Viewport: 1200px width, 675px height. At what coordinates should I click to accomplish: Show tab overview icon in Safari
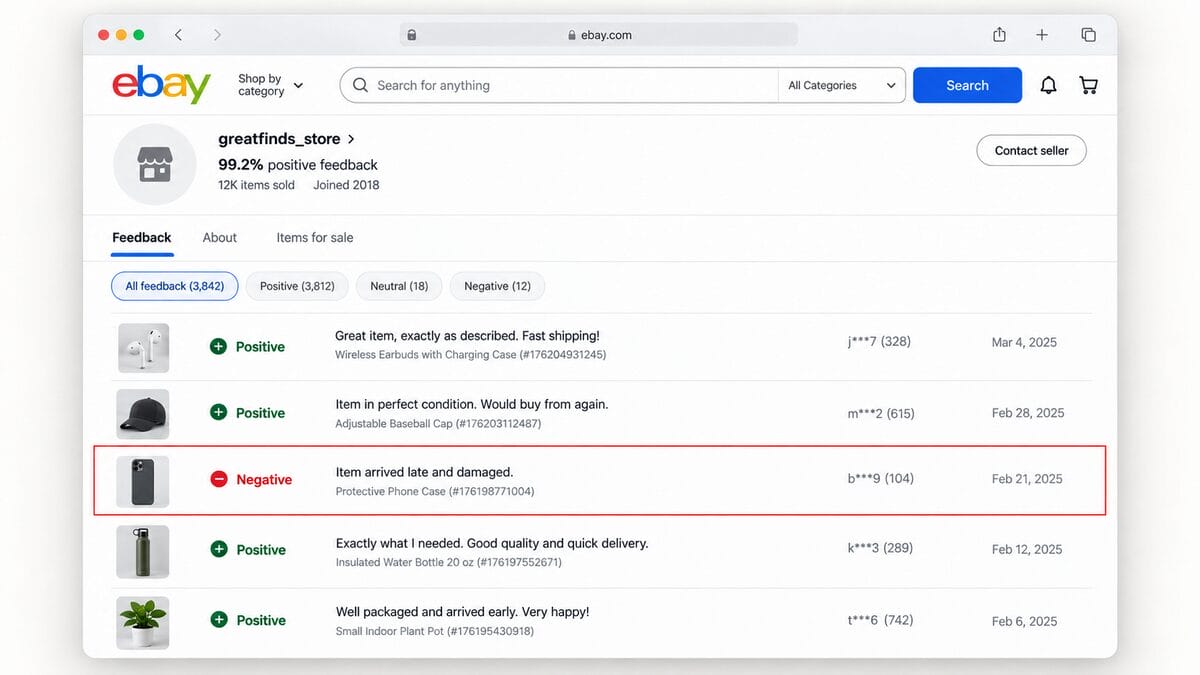click(1088, 35)
